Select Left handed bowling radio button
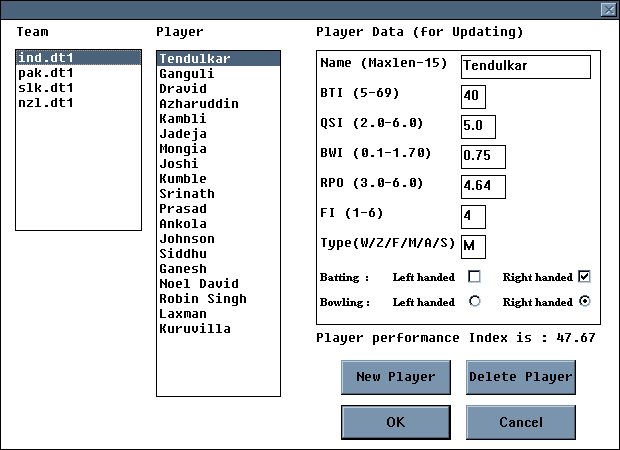620x450 pixels. (x=475, y=301)
